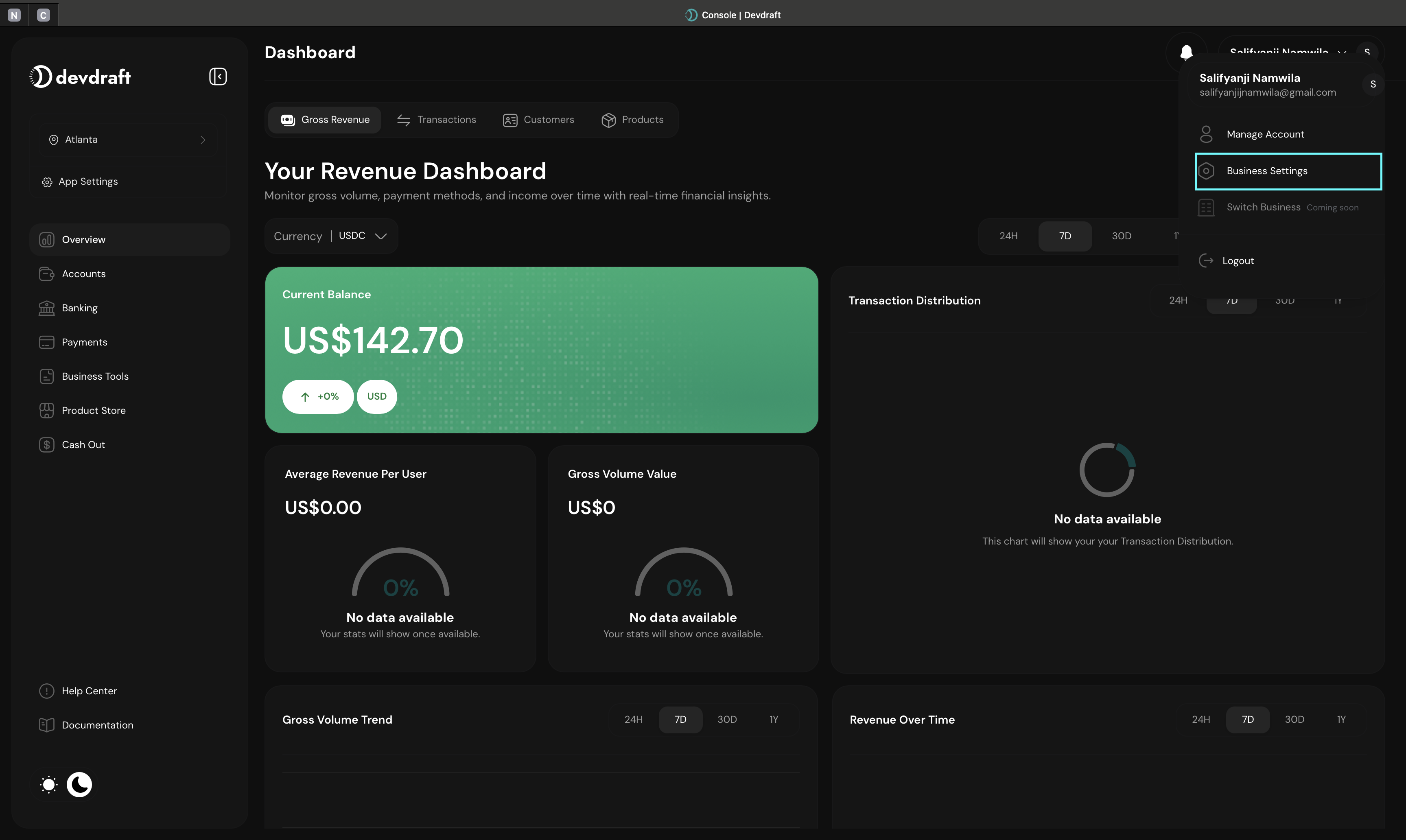Open the Salifyanji Namwila profile dropdown
1406x840 pixels.
pyautogui.click(x=1279, y=52)
